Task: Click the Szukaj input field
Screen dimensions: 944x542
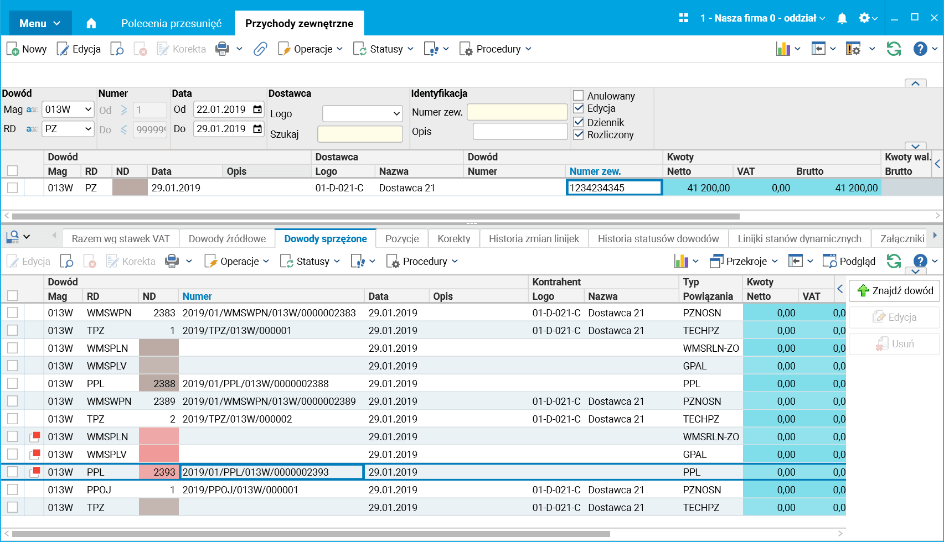Action: click(359, 134)
